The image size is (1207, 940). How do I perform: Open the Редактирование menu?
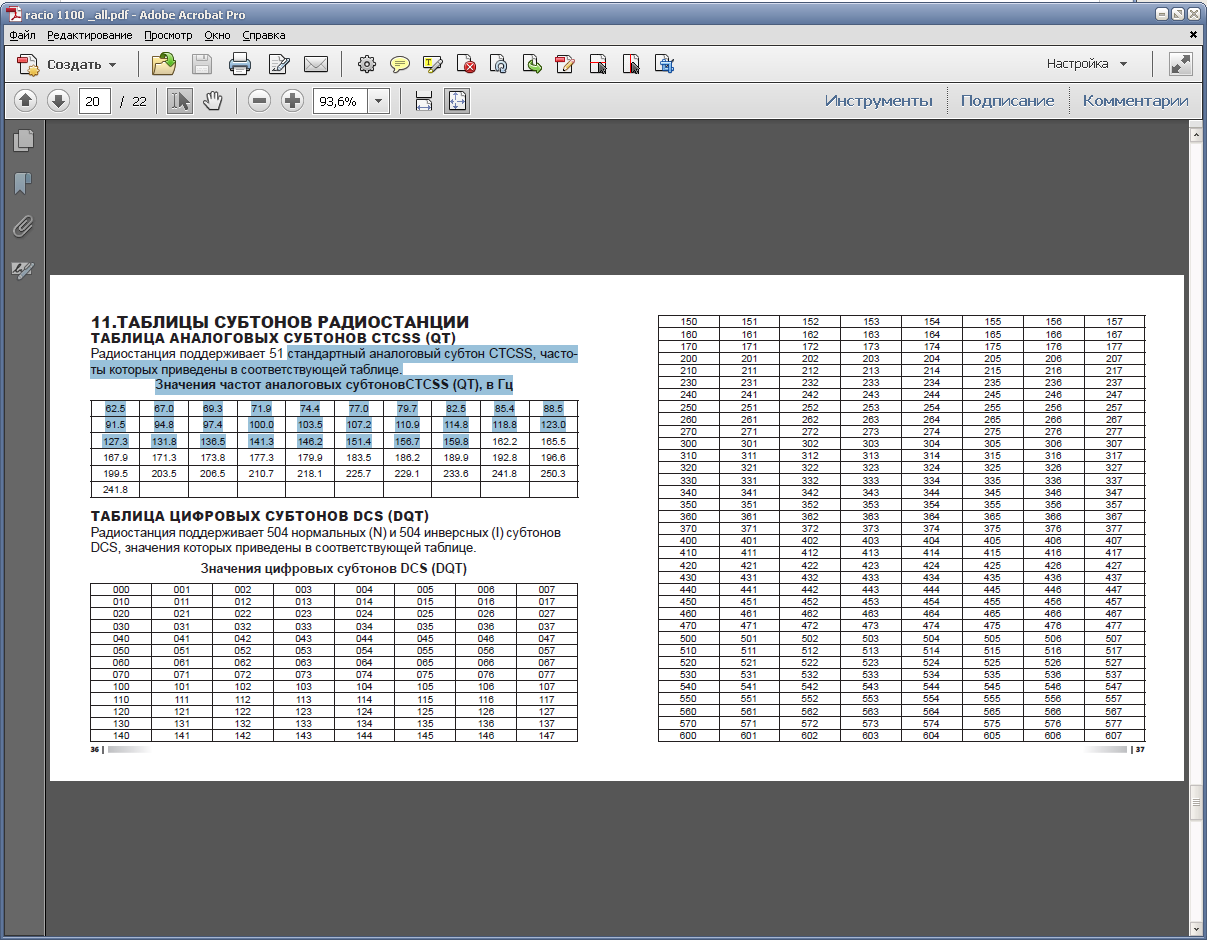(x=89, y=35)
